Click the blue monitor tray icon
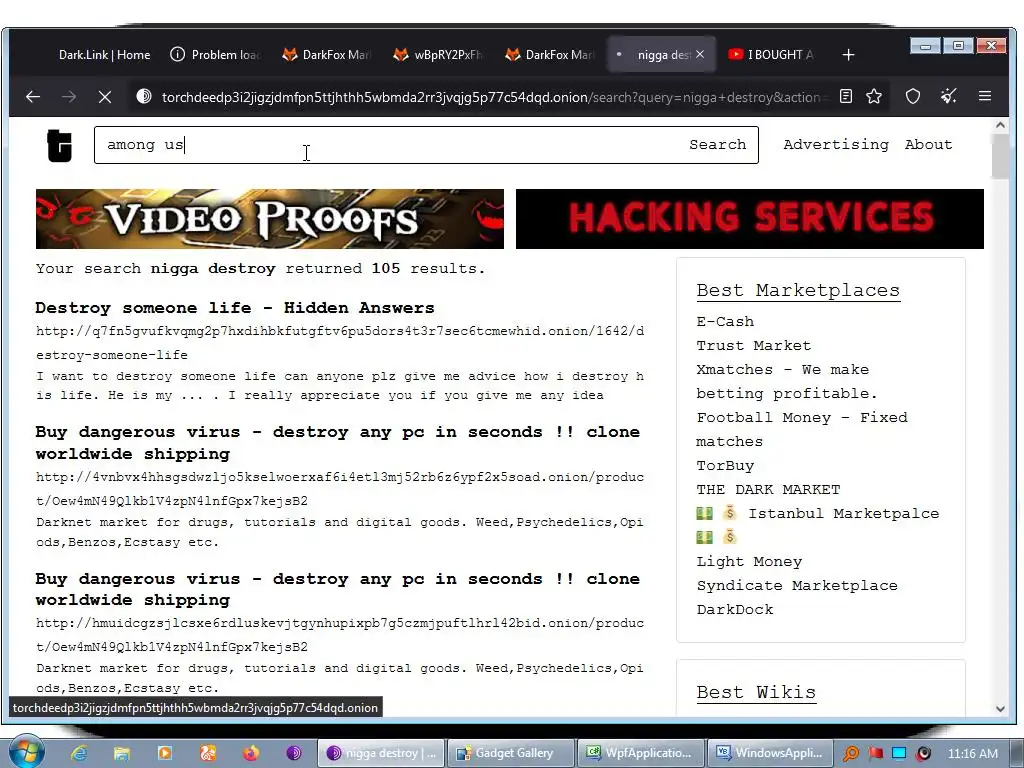This screenshot has height=768, width=1024. 899,754
